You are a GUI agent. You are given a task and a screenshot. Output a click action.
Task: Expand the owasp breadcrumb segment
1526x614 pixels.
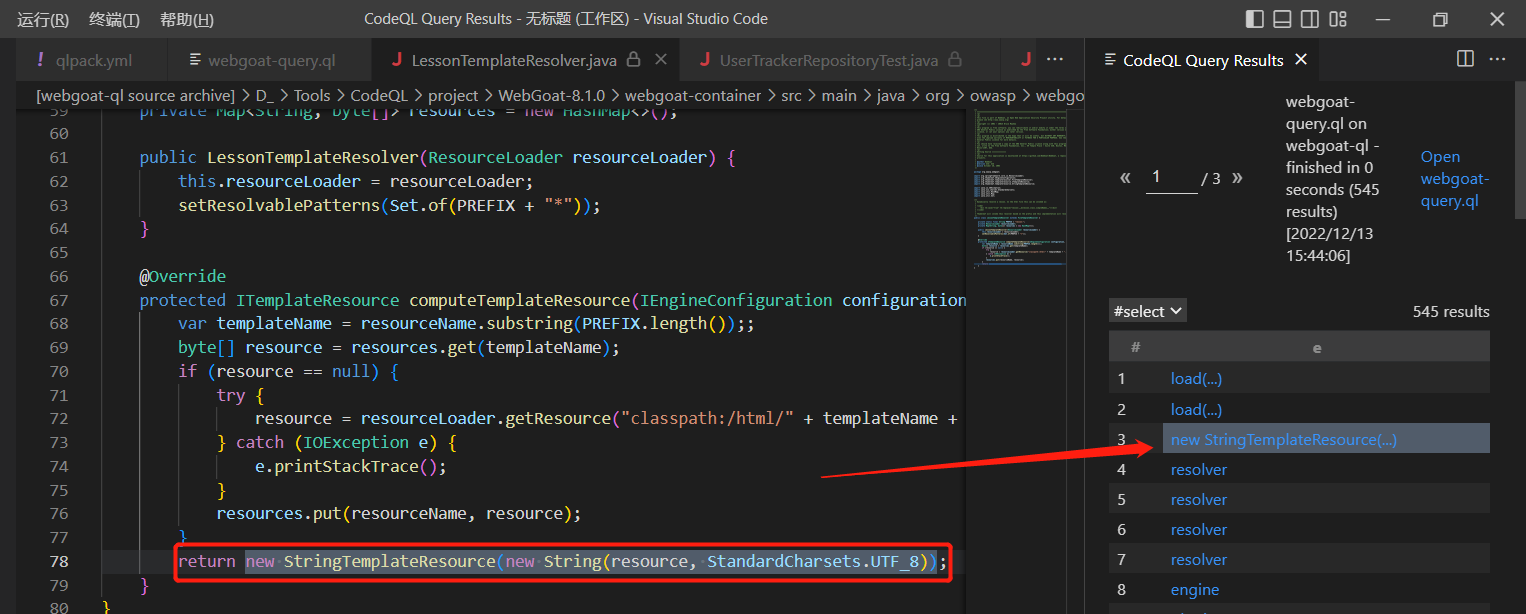point(993,96)
